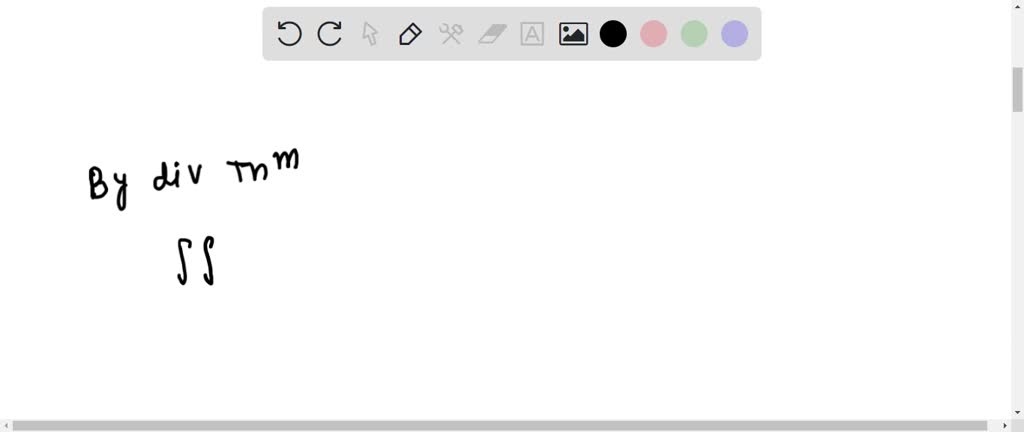Click the horizontal scrollbar thumb
The width and height of the screenshot is (1024, 432).
point(500,425)
